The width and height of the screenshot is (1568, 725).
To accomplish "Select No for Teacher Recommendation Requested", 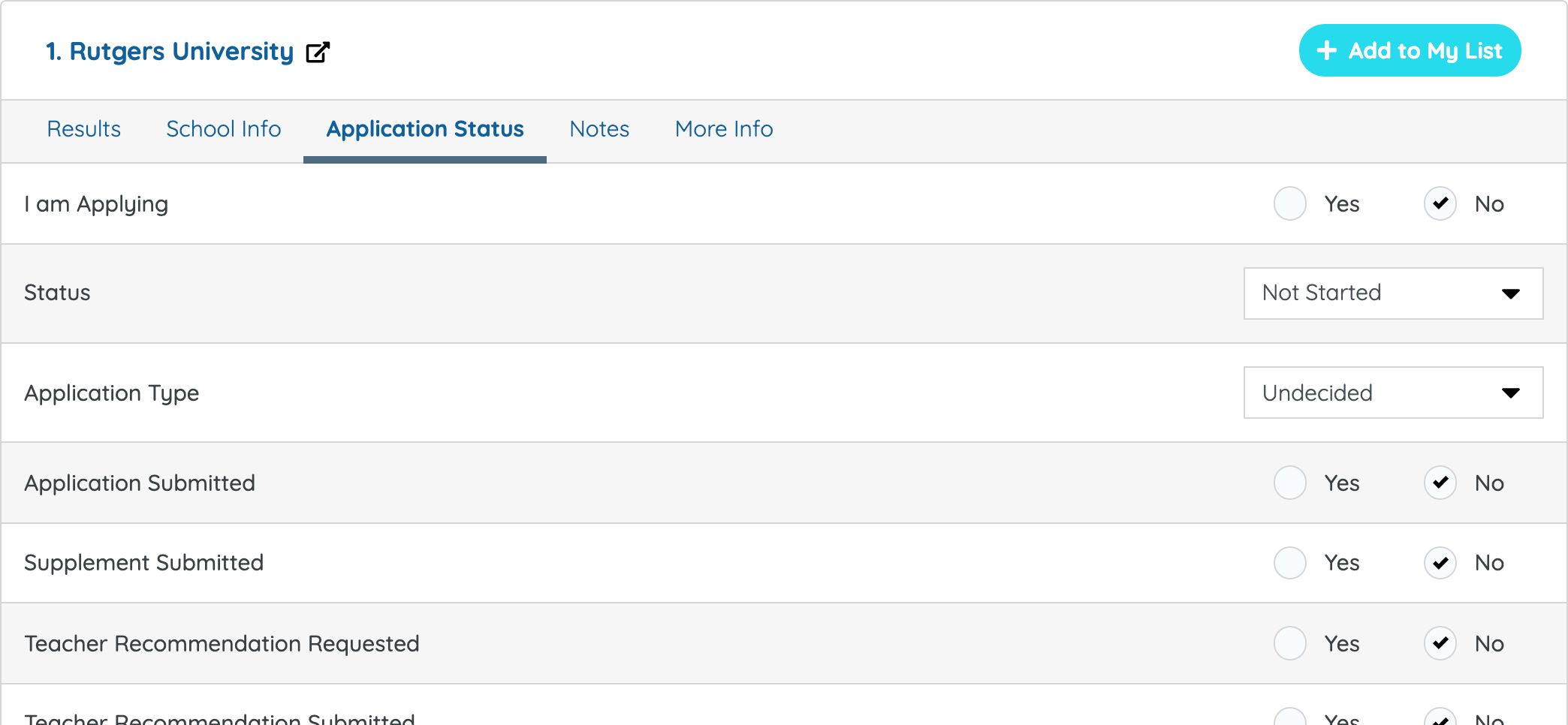I will (x=1440, y=643).
